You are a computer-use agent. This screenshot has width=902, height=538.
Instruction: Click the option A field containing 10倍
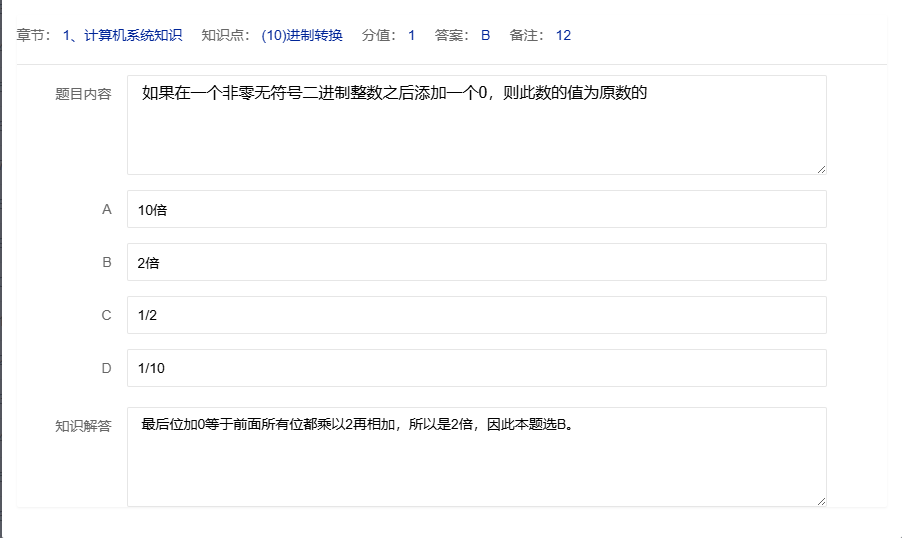476,209
